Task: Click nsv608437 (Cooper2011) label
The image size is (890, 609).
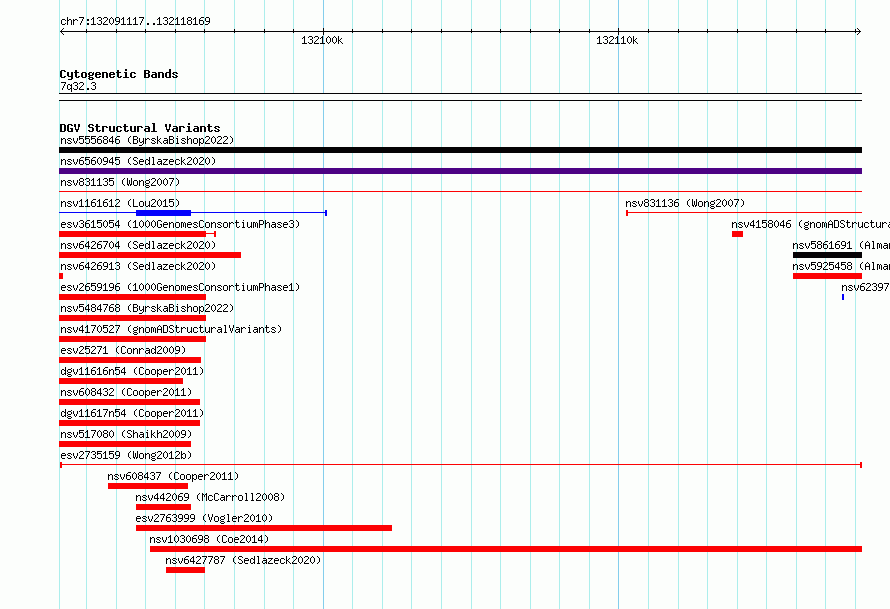Action: click(x=173, y=476)
